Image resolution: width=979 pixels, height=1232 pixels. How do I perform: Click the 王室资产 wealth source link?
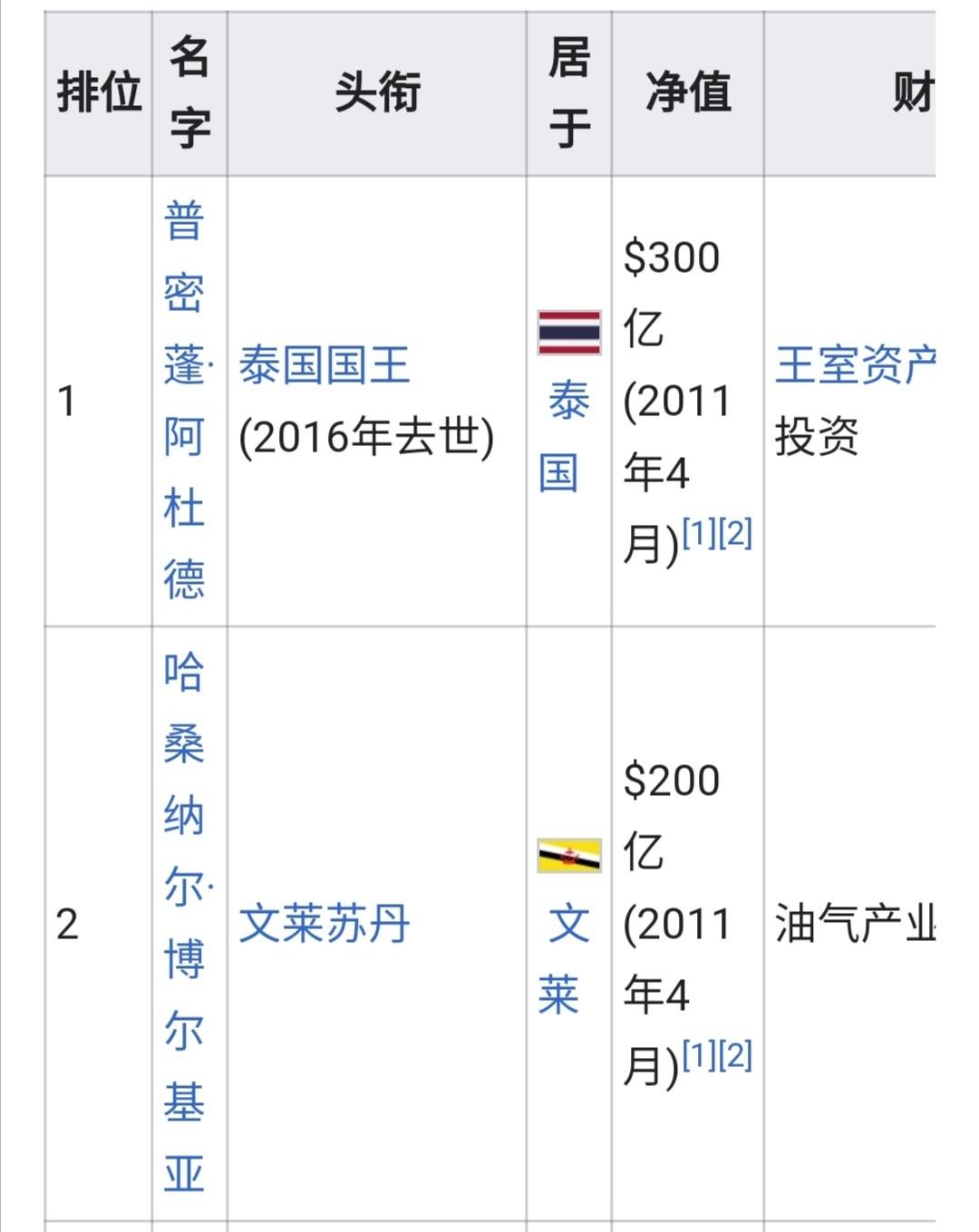855,365
